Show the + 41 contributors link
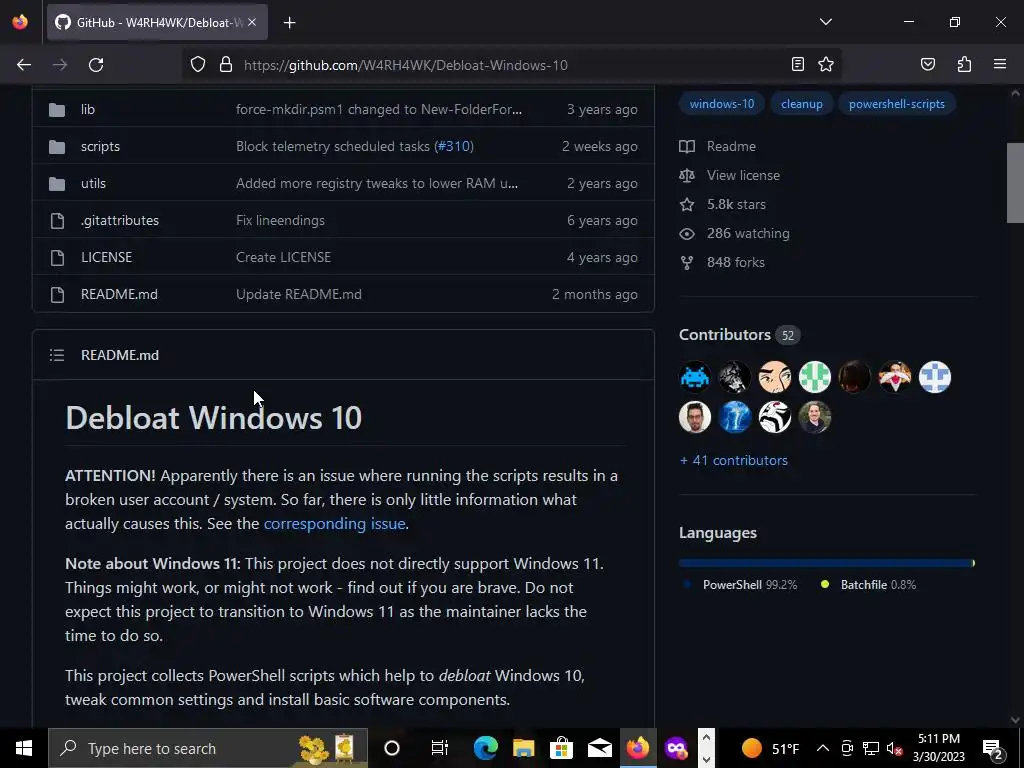The image size is (1024, 768). pyautogui.click(x=733, y=460)
